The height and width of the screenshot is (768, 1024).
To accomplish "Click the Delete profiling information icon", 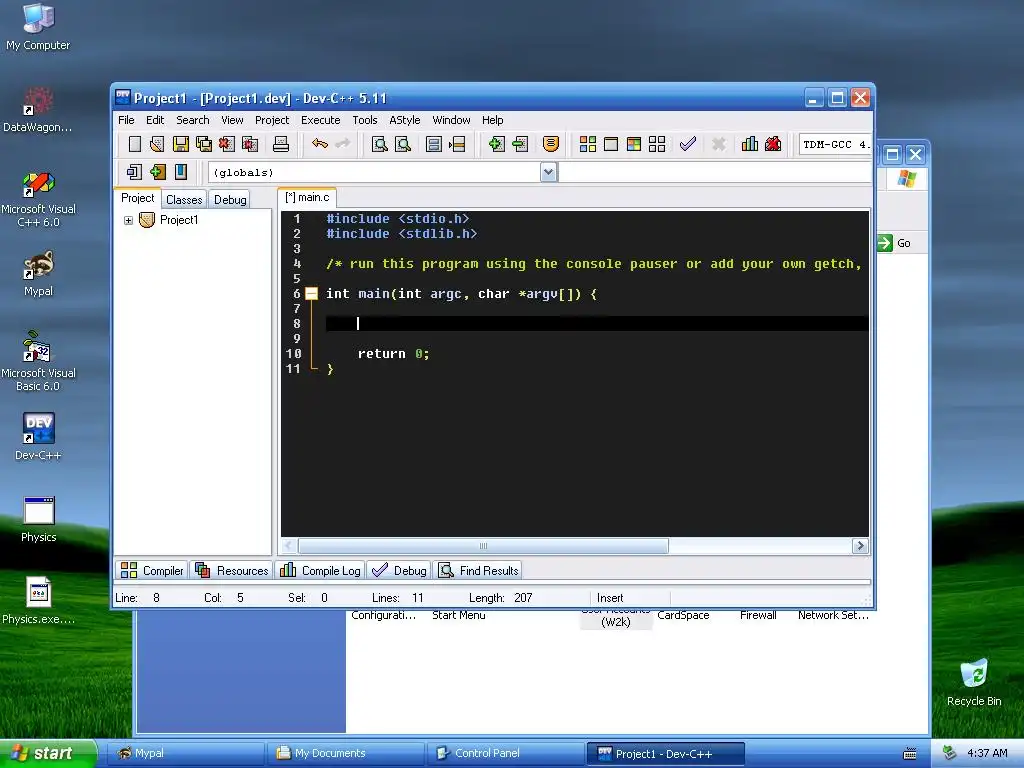I will [773, 144].
